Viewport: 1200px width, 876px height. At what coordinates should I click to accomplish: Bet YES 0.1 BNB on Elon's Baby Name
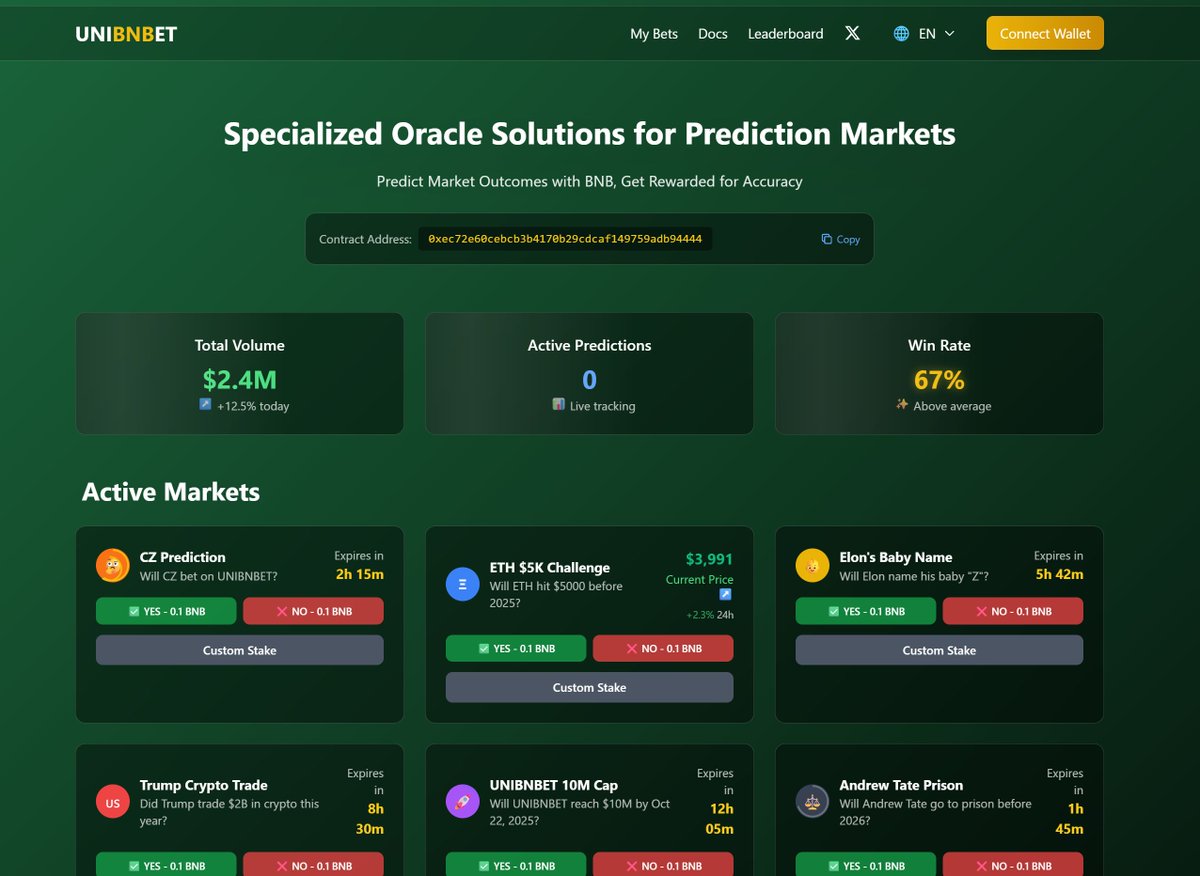click(866, 611)
